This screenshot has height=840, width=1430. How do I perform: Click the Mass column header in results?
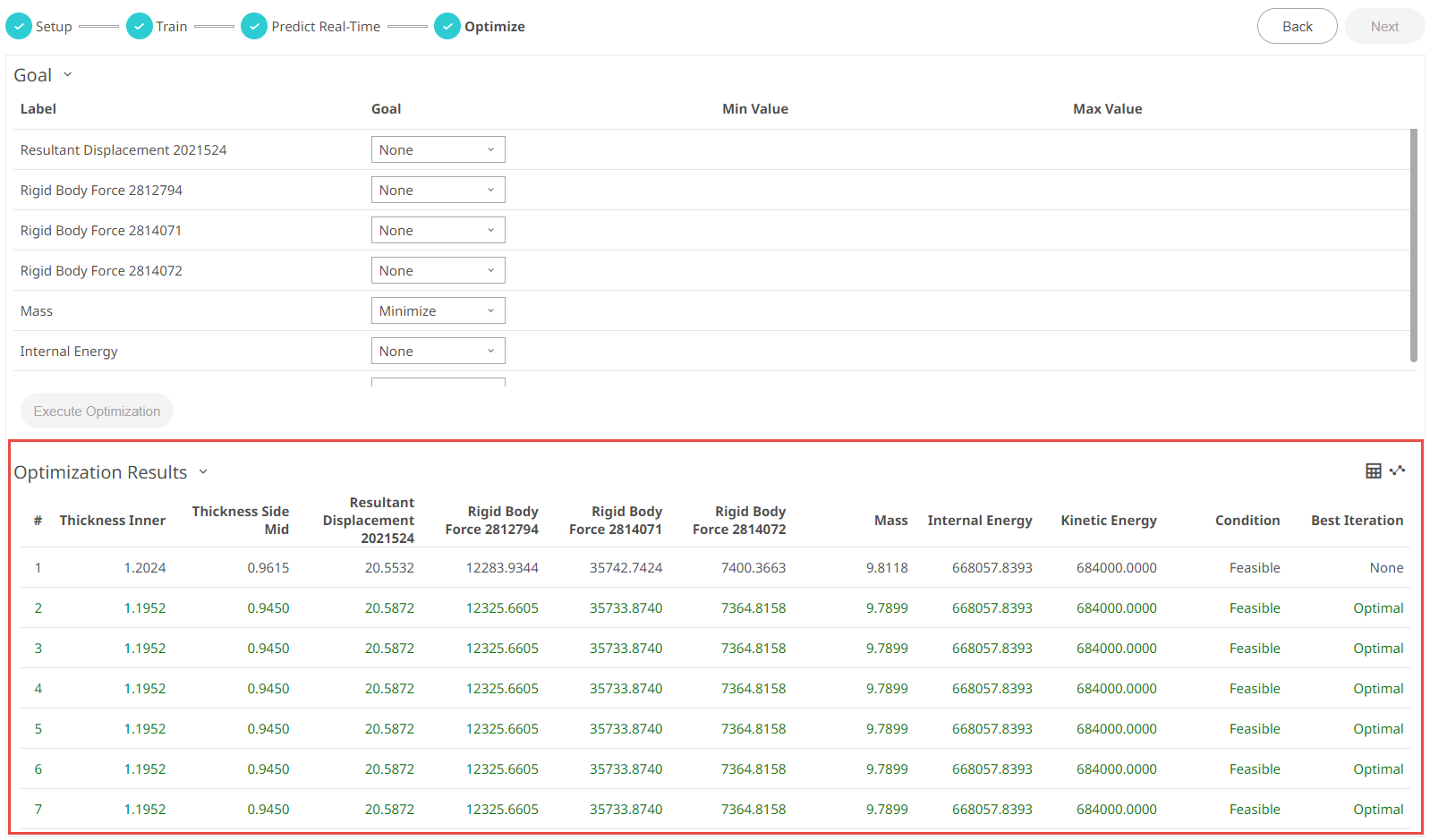[x=890, y=521]
